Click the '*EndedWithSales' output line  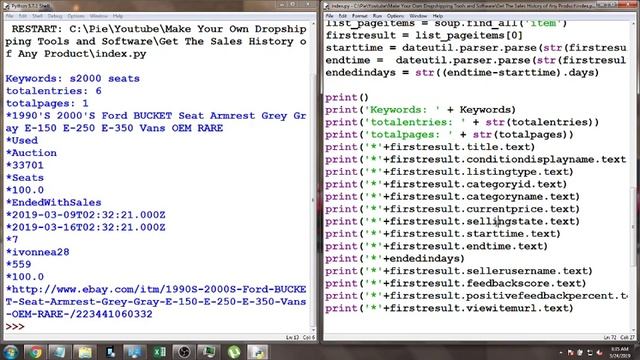pyautogui.click(x=53, y=202)
